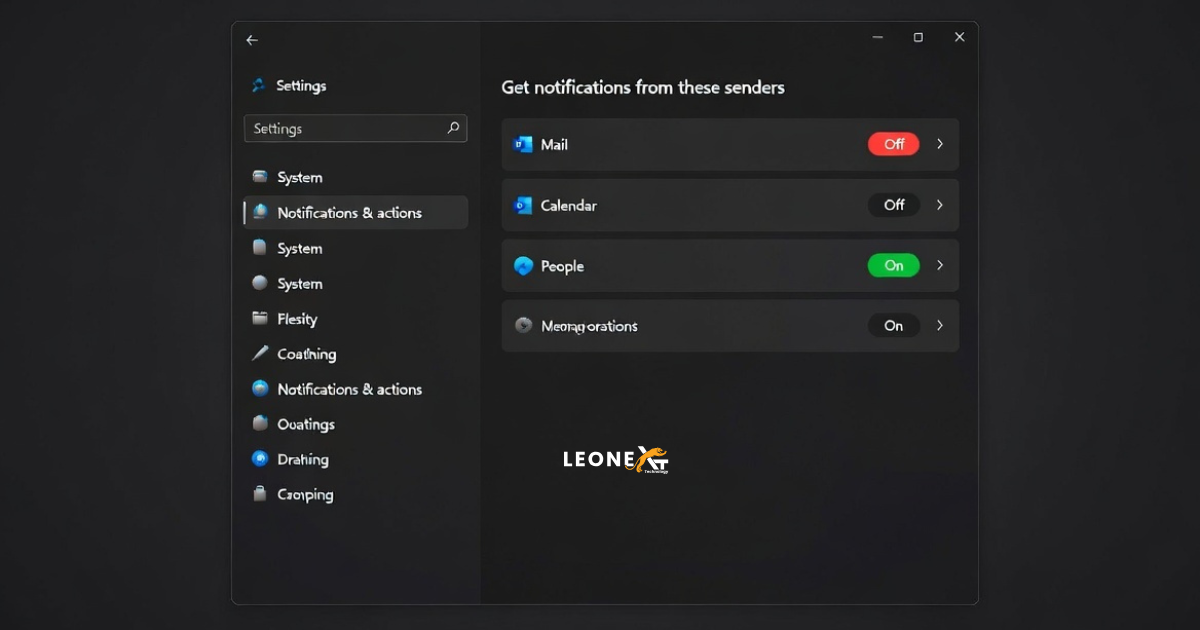
Task: Click the Coathing pencil icon
Action: click(x=260, y=354)
